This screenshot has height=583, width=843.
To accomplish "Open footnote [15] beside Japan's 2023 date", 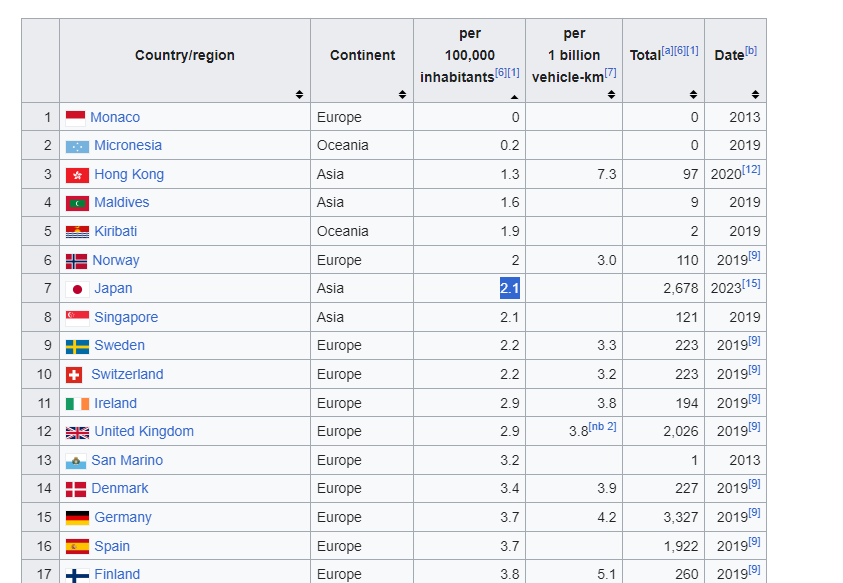I will pos(751,283).
